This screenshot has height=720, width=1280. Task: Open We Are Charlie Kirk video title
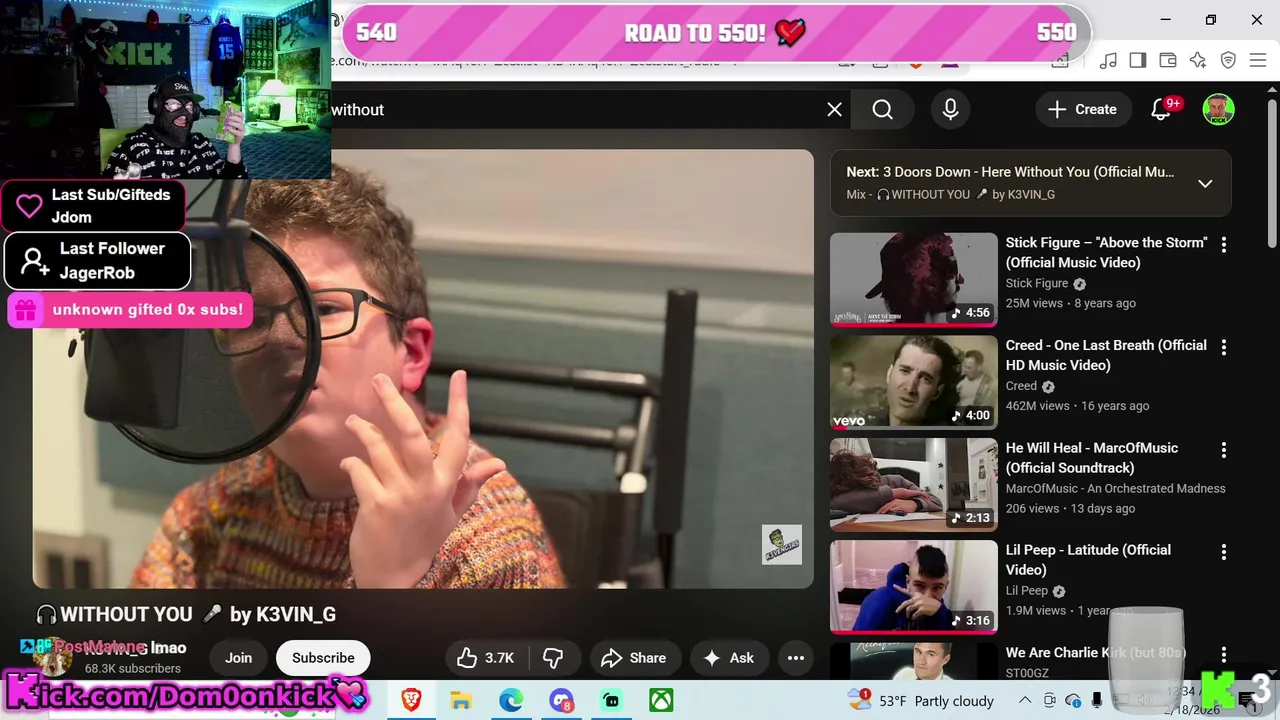[x=1095, y=652]
